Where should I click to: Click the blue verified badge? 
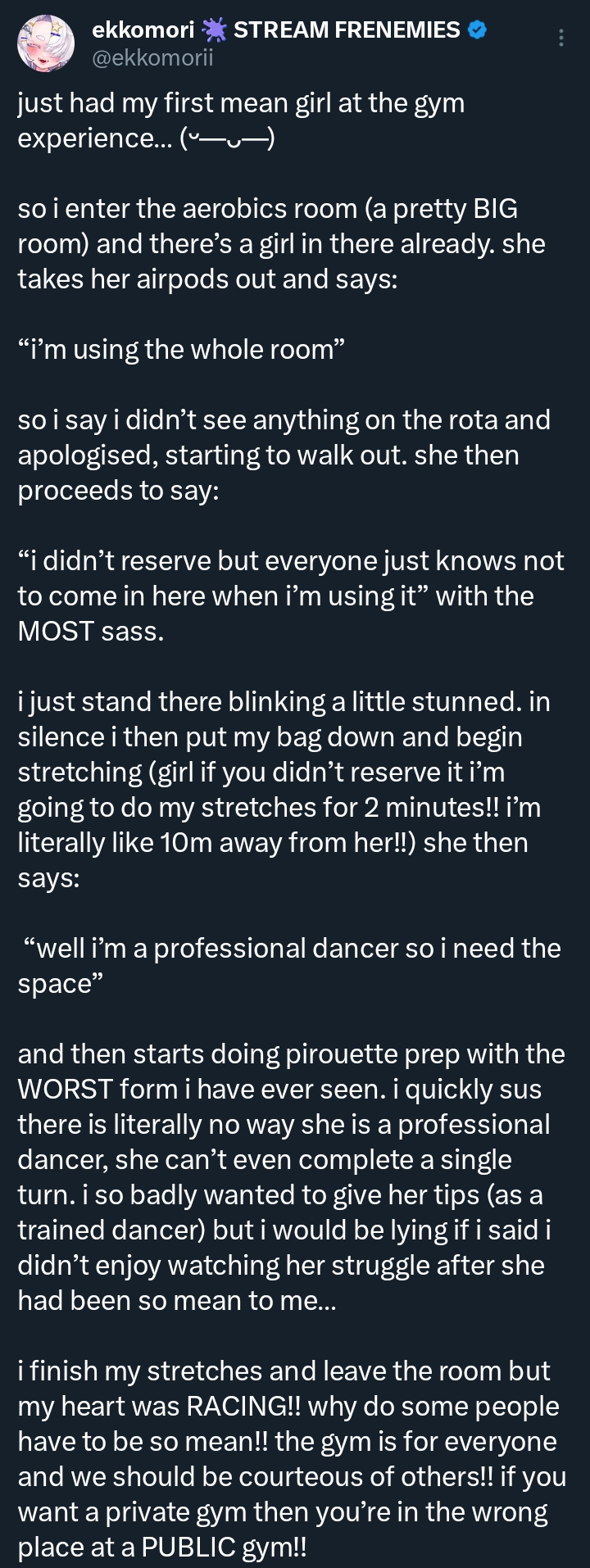479,31
